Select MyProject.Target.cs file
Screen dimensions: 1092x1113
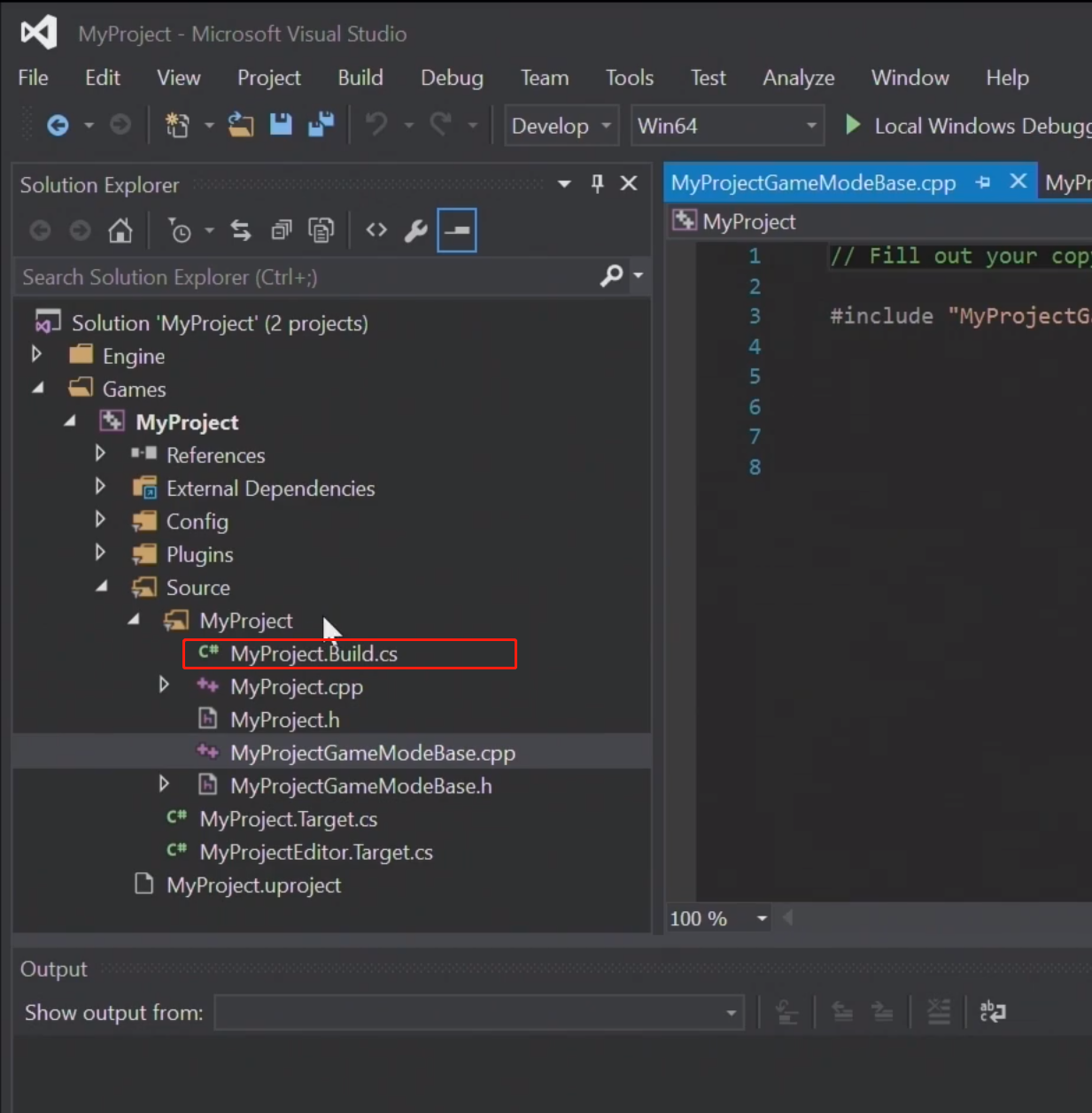coord(289,819)
